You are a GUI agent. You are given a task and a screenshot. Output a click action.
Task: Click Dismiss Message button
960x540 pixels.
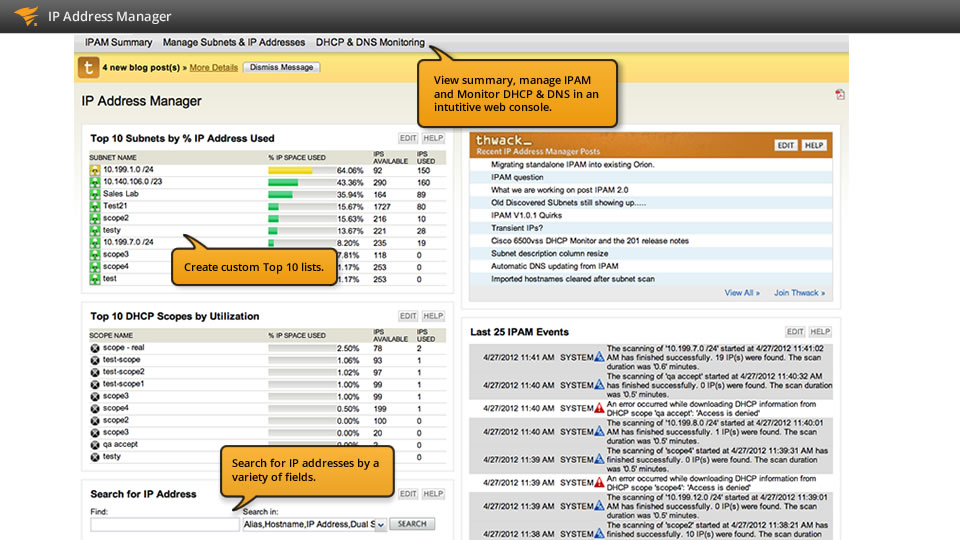281,67
